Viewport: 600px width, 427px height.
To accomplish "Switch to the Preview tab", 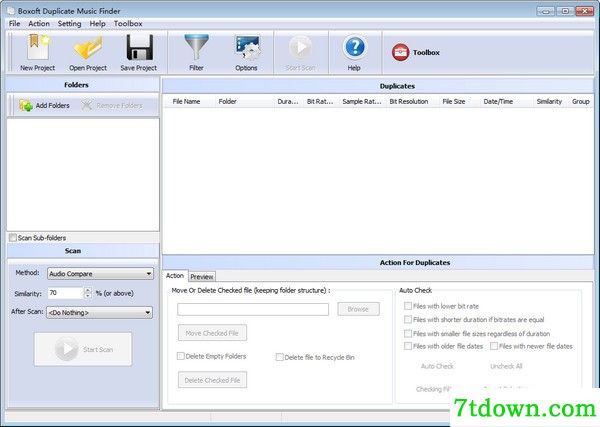I will [202, 276].
